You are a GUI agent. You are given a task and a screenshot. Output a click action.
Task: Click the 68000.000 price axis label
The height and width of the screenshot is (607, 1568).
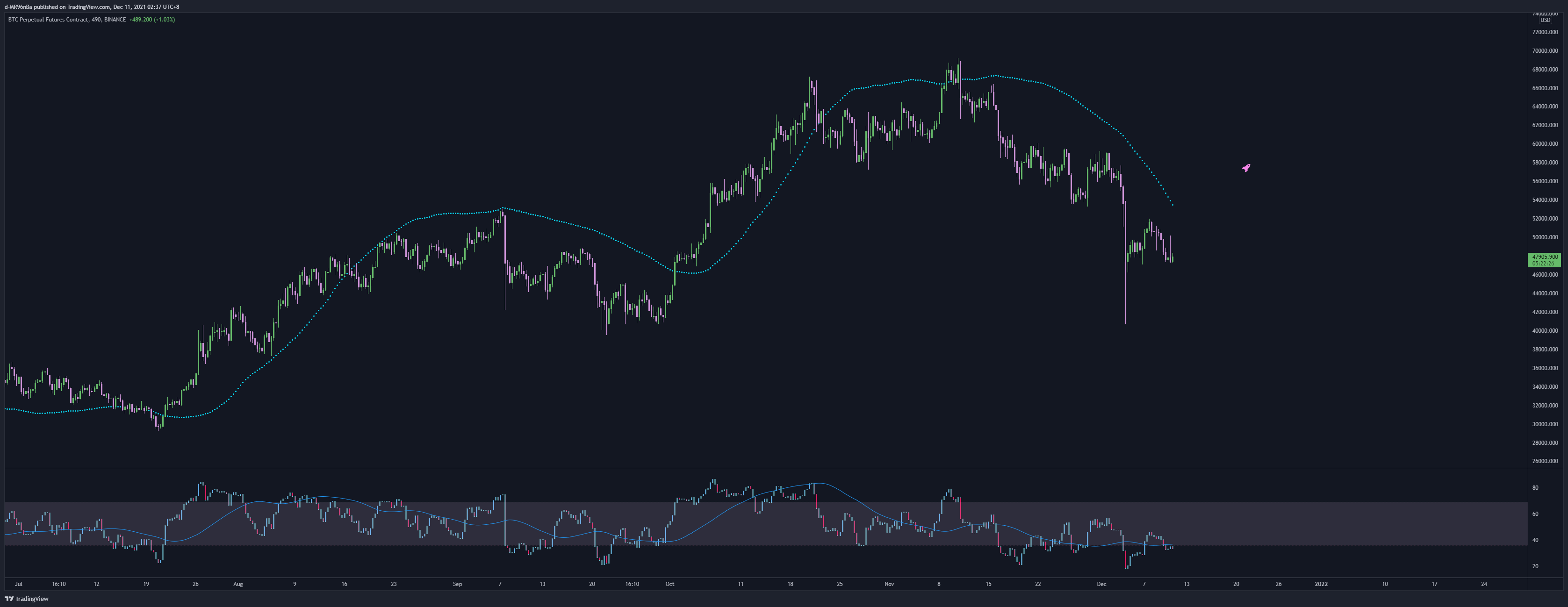click(1545, 69)
